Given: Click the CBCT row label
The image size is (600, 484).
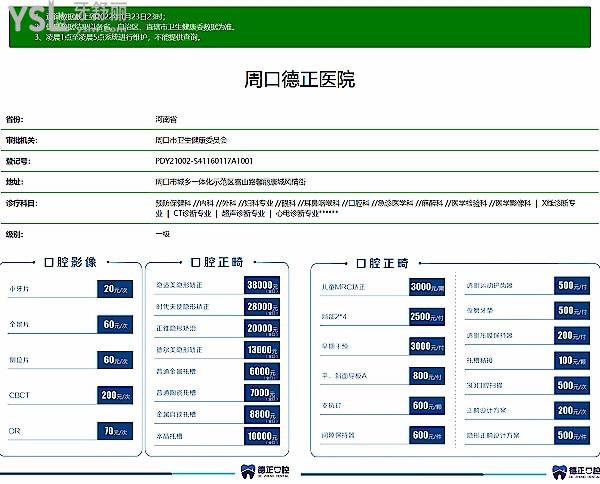Looking at the screenshot, I should [19, 395].
